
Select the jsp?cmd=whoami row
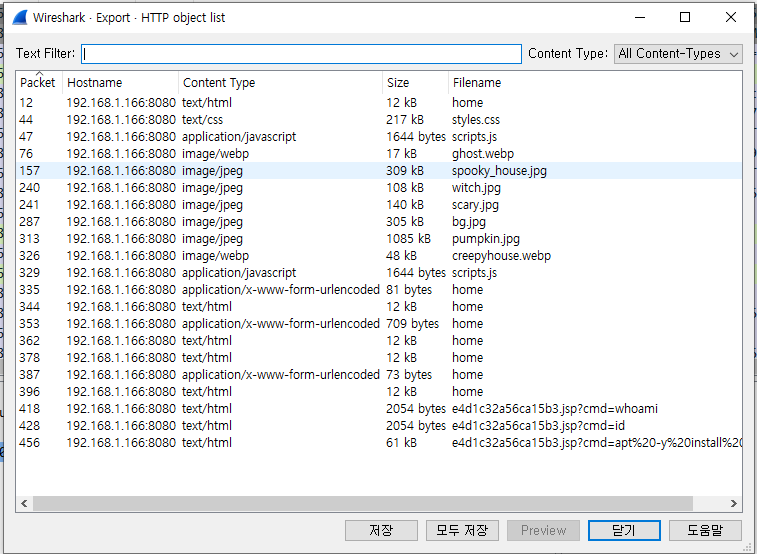coord(379,408)
